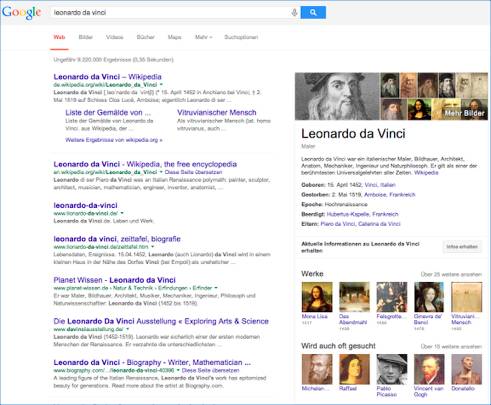Click the blue search magnifier button
491x405 pixels.
[313, 12]
